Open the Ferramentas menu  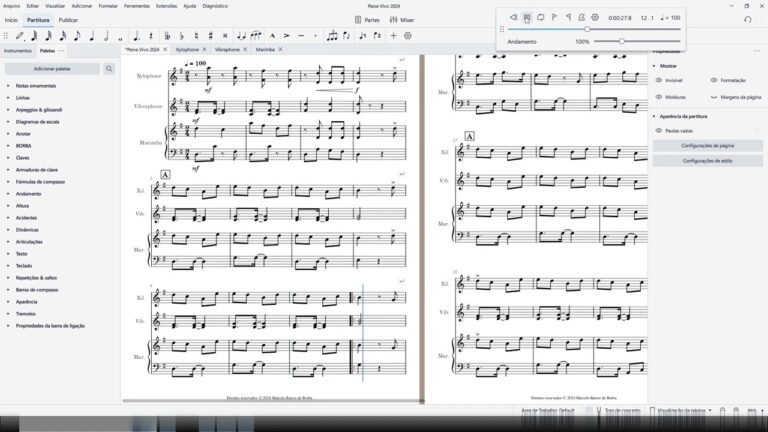click(x=136, y=6)
